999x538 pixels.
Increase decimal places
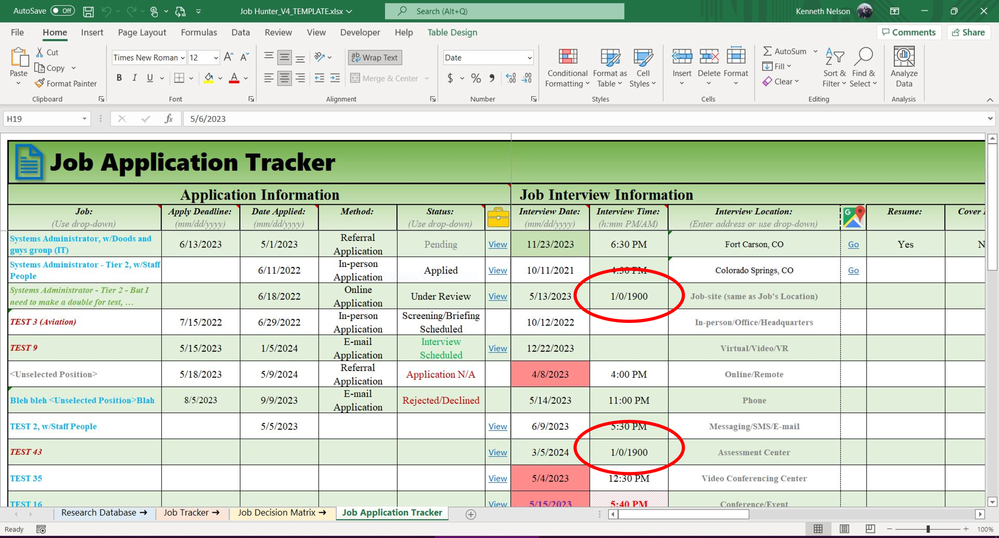511,78
